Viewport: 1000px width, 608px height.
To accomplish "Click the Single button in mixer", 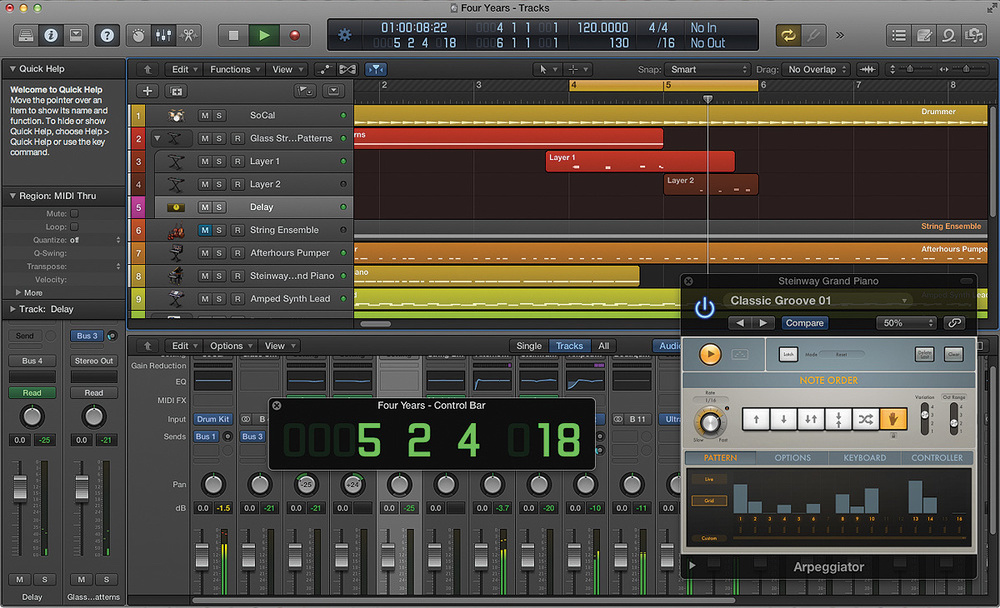I will pos(529,346).
